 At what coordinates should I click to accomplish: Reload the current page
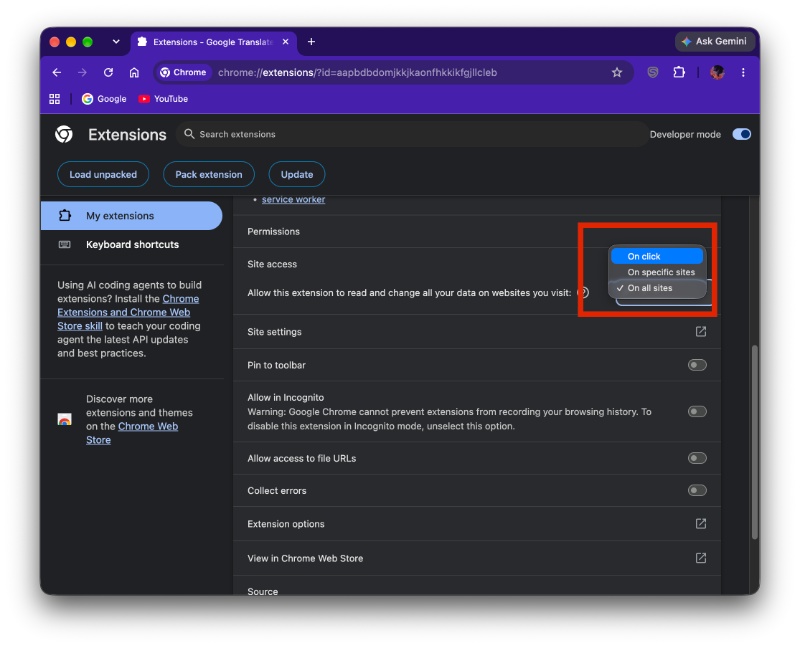(x=108, y=72)
